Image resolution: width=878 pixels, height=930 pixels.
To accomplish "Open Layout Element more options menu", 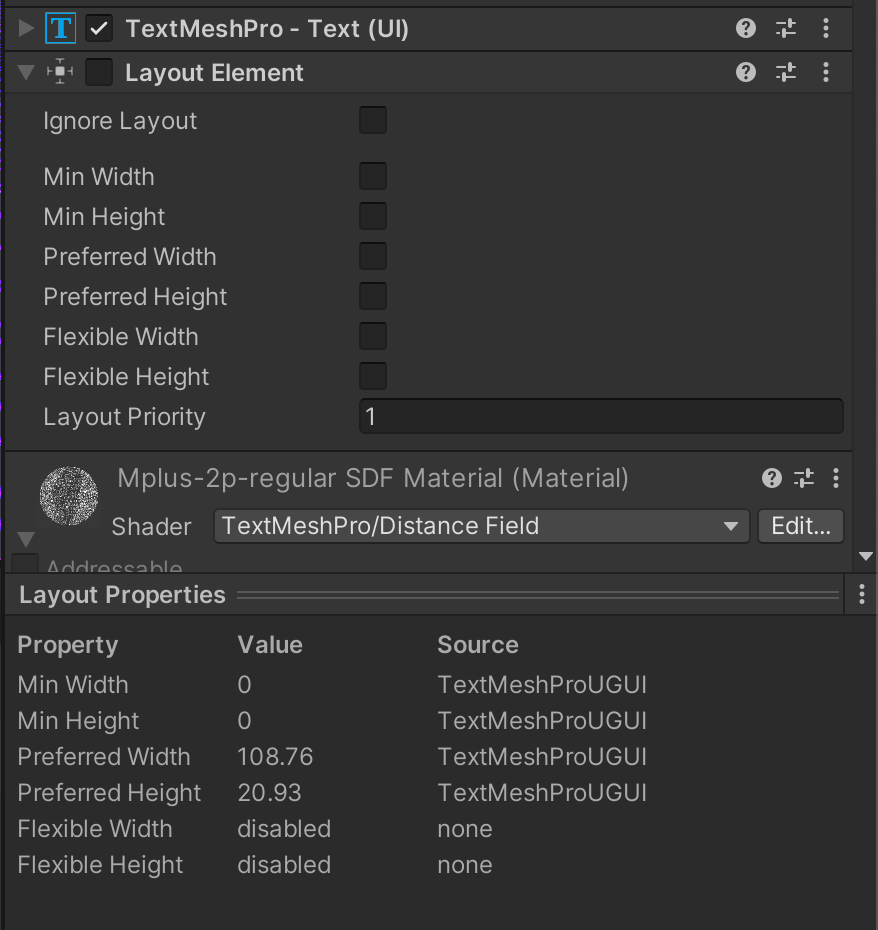I will click(x=826, y=72).
